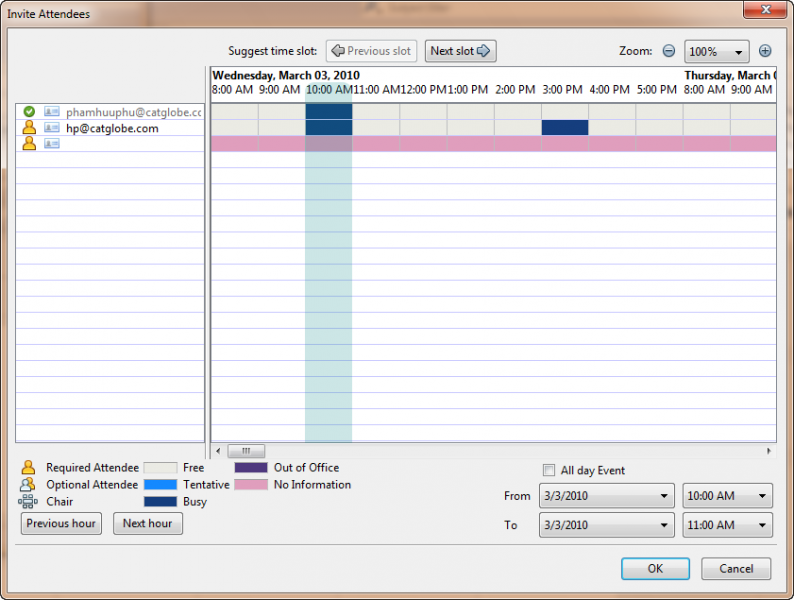Click required attendee icon beside hp@catglobe.com

click(29, 128)
